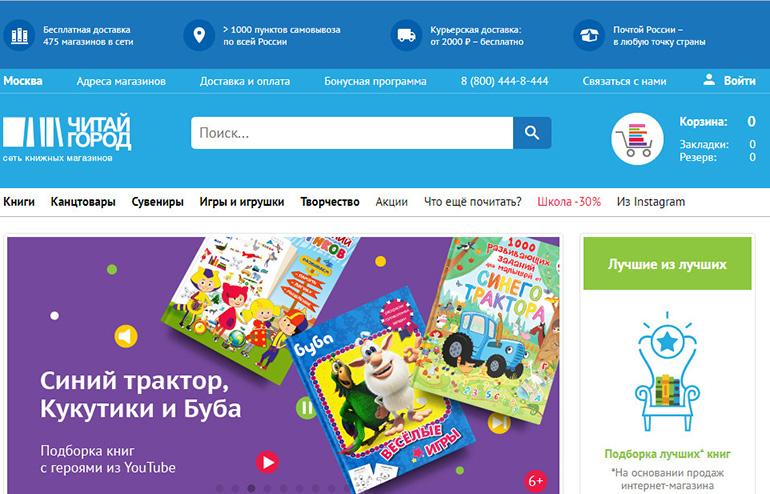
Task: Click the magnifying glass search button
Action: tap(532, 133)
